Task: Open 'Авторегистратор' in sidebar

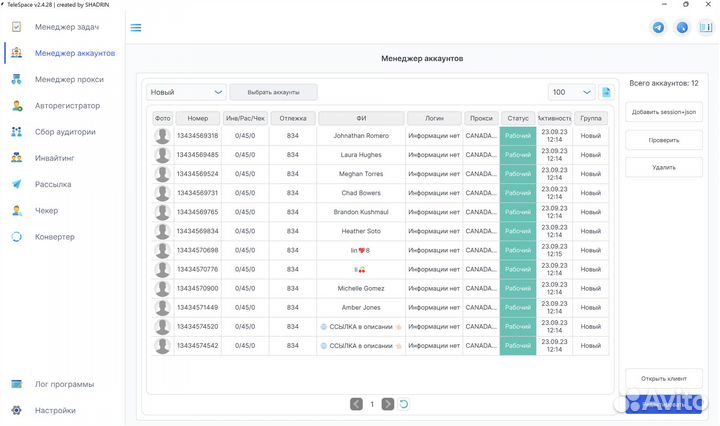Action: pyautogui.click(x=68, y=105)
